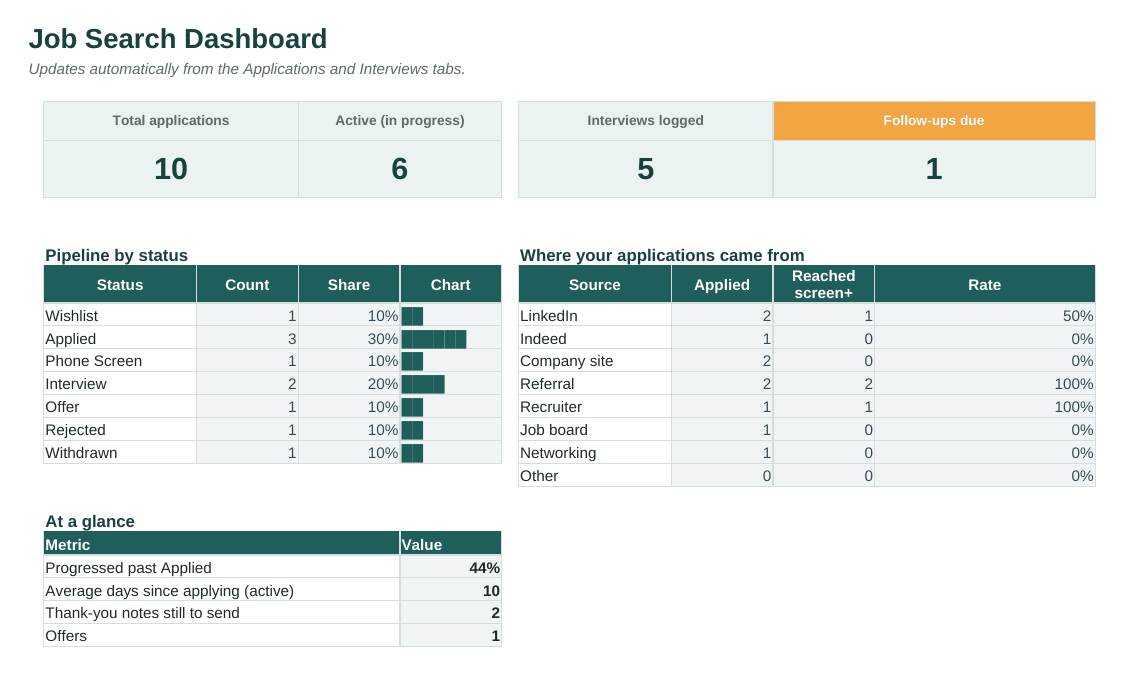Select the Company site source cell
The image size is (1124, 675).
pos(595,361)
